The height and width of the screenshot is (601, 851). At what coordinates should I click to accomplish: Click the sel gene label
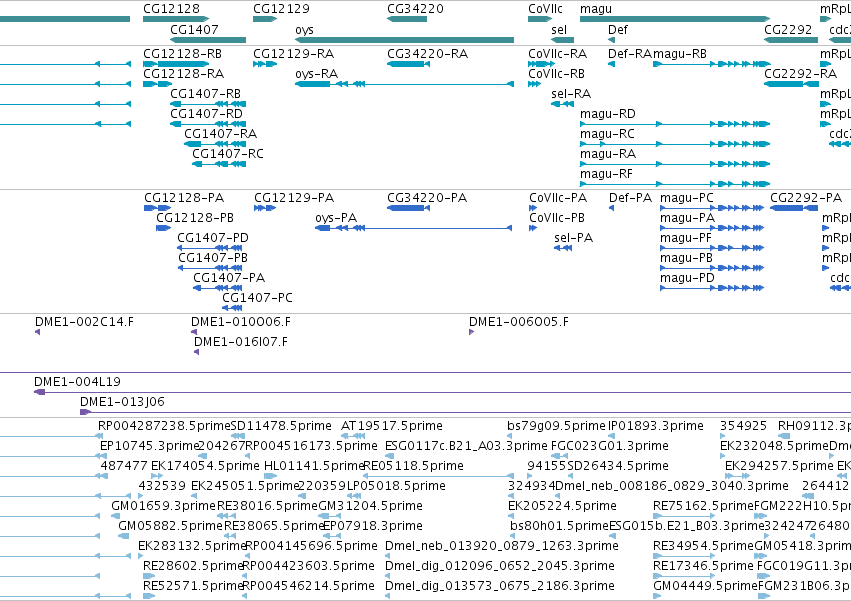click(x=559, y=30)
